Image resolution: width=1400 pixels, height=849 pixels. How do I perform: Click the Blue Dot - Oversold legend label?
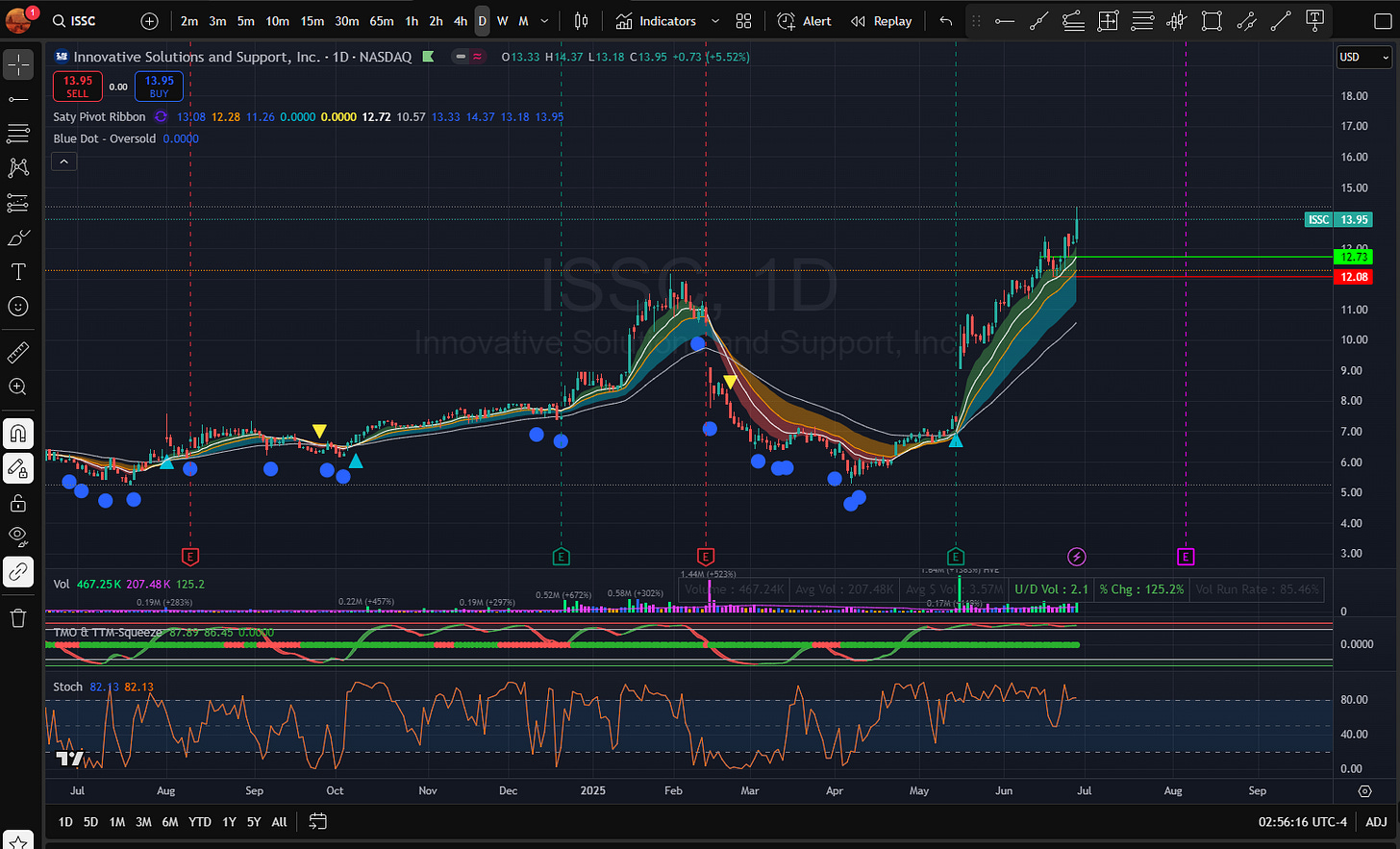(105, 138)
